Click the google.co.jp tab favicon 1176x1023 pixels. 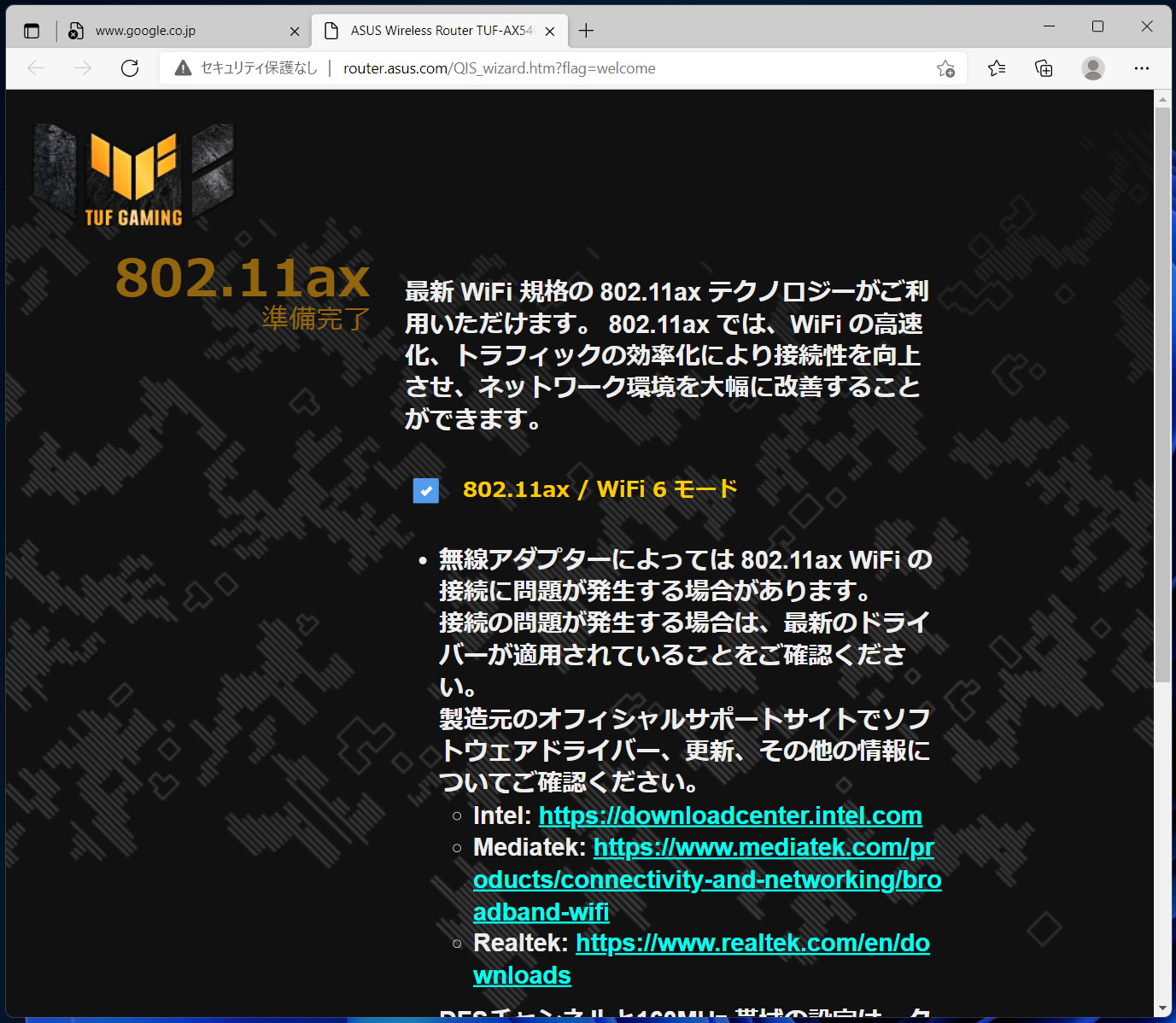76,31
